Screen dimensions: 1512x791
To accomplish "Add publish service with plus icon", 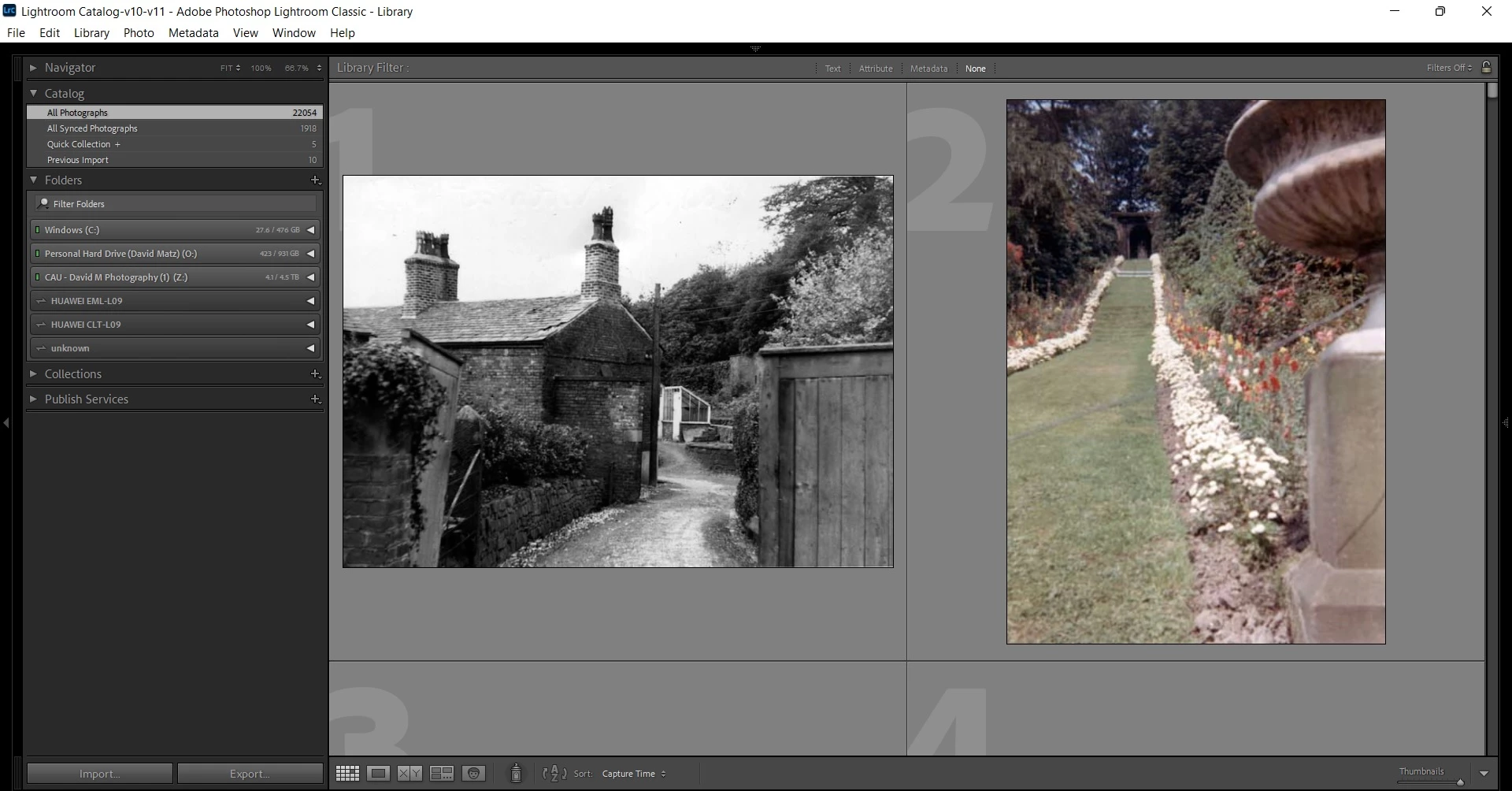I will click(x=315, y=399).
